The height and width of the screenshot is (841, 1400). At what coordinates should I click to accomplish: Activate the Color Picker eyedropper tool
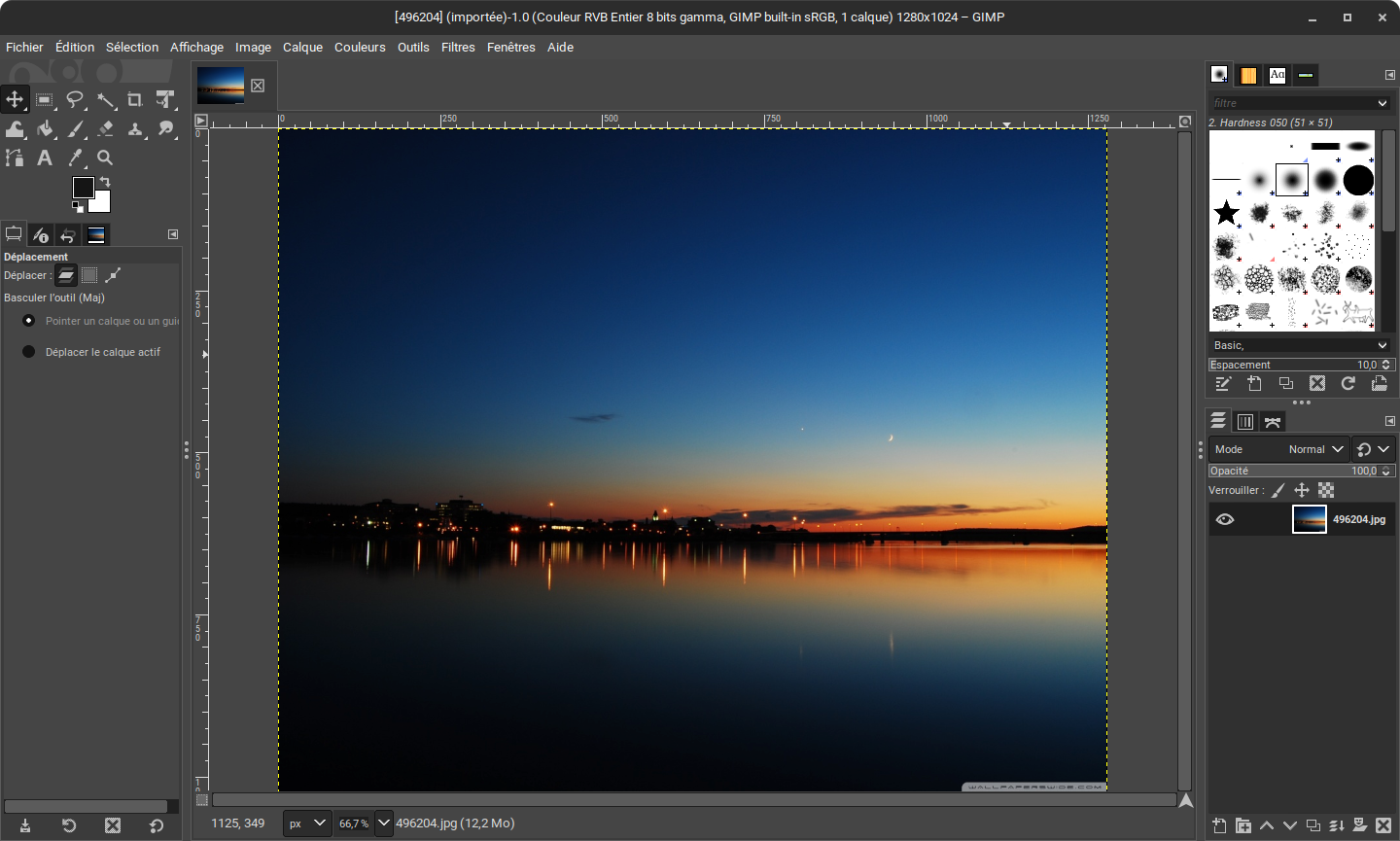[75, 158]
